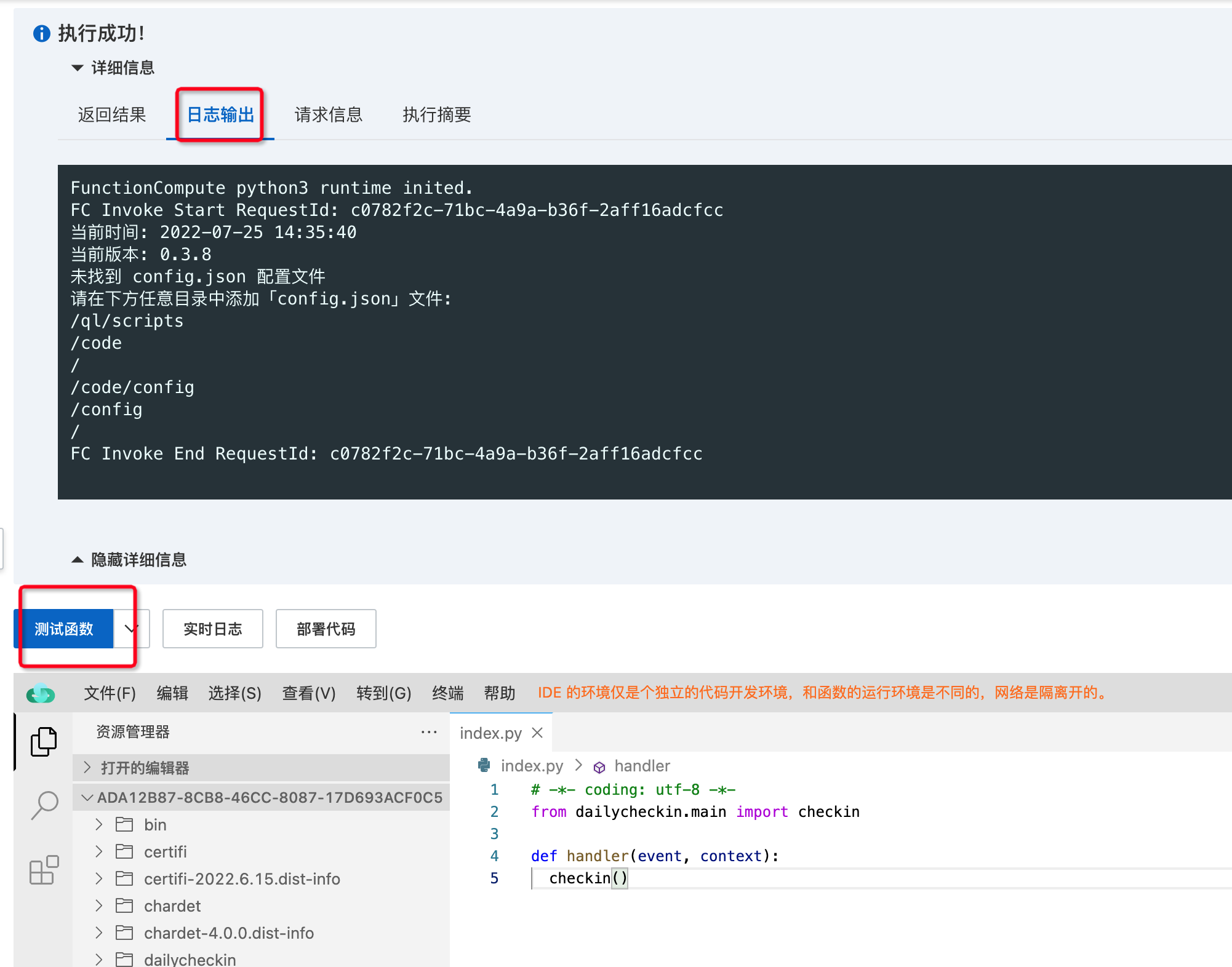
Task: Click the import statement on line 2
Action: pos(695,811)
